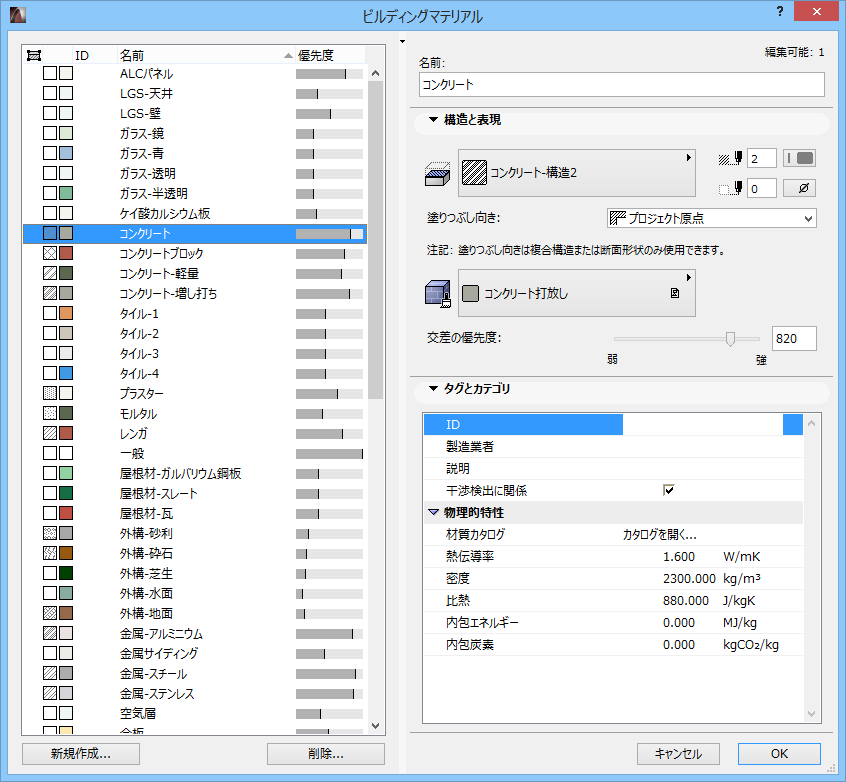Click the help question mark button
The width and height of the screenshot is (846, 782).
tap(780, 11)
